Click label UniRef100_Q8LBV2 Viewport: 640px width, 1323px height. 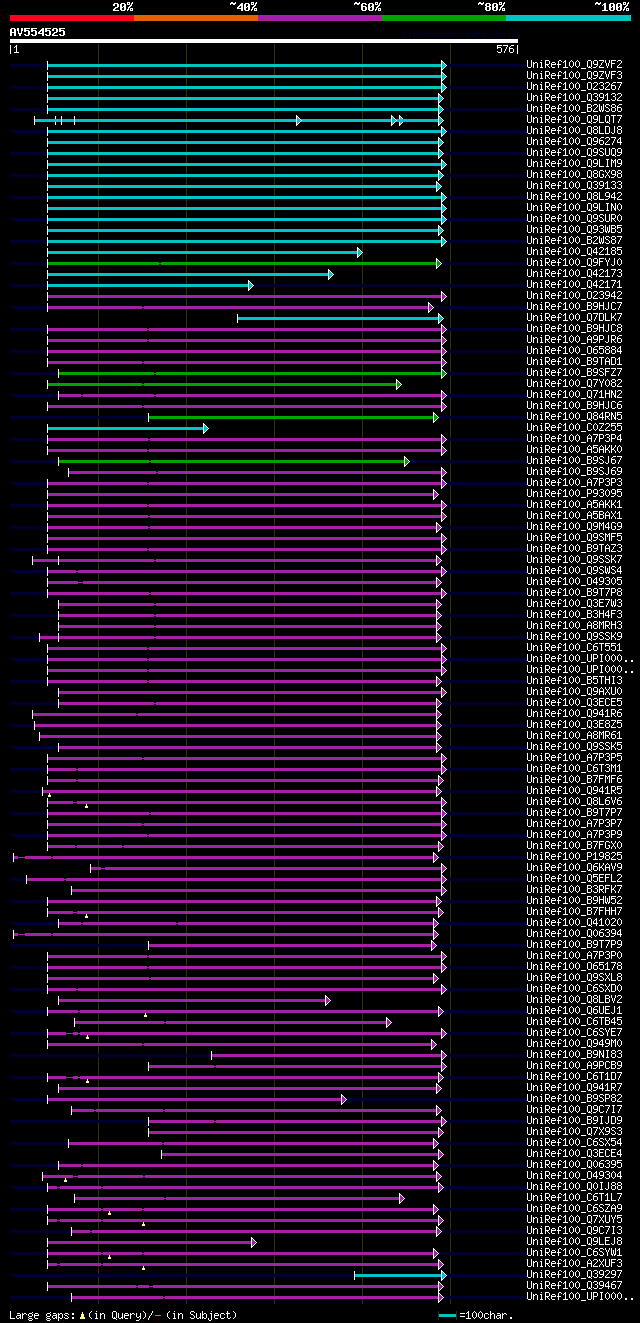coord(574,1000)
